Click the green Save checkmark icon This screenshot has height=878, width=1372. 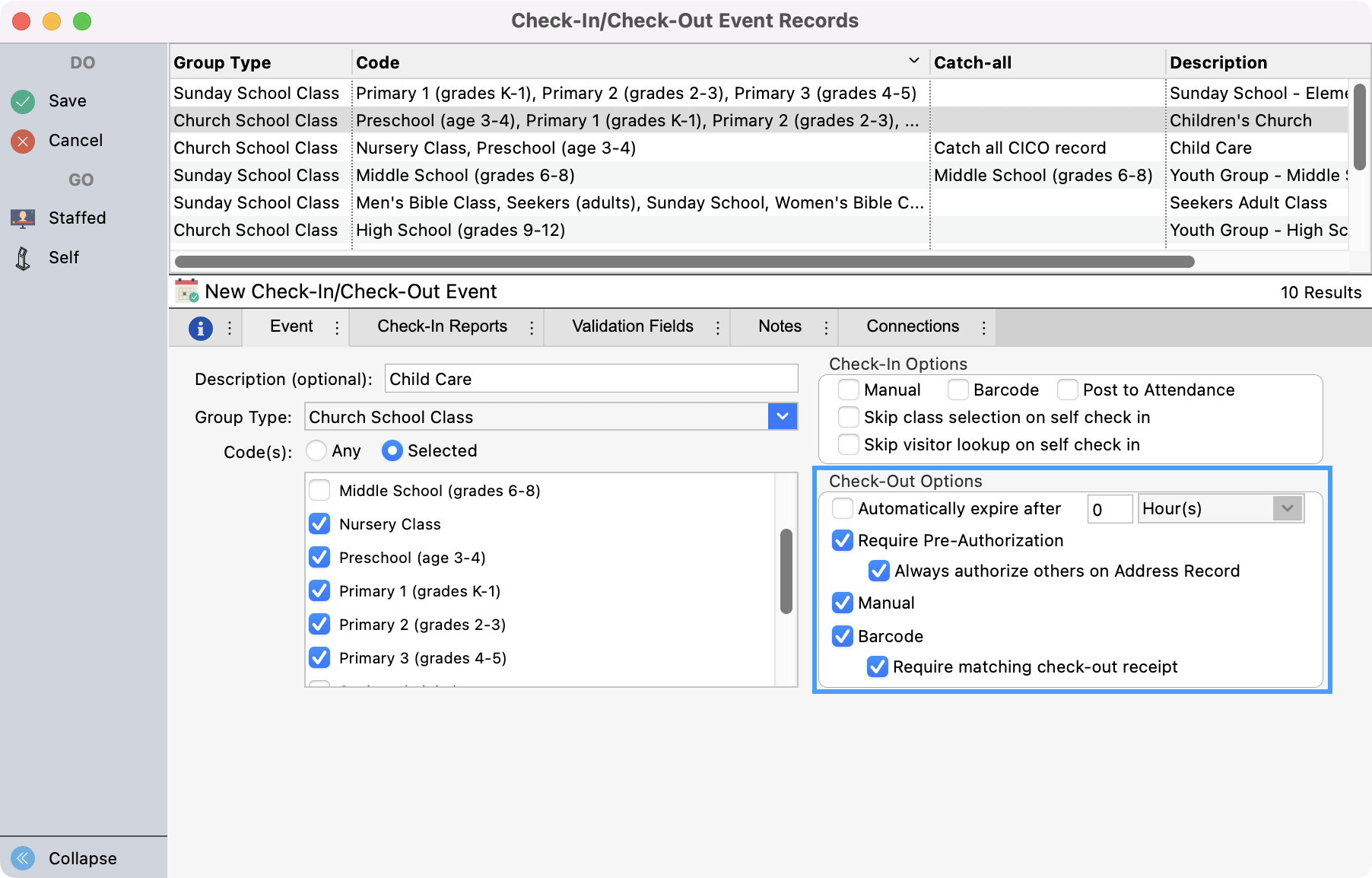click(22, 101)
